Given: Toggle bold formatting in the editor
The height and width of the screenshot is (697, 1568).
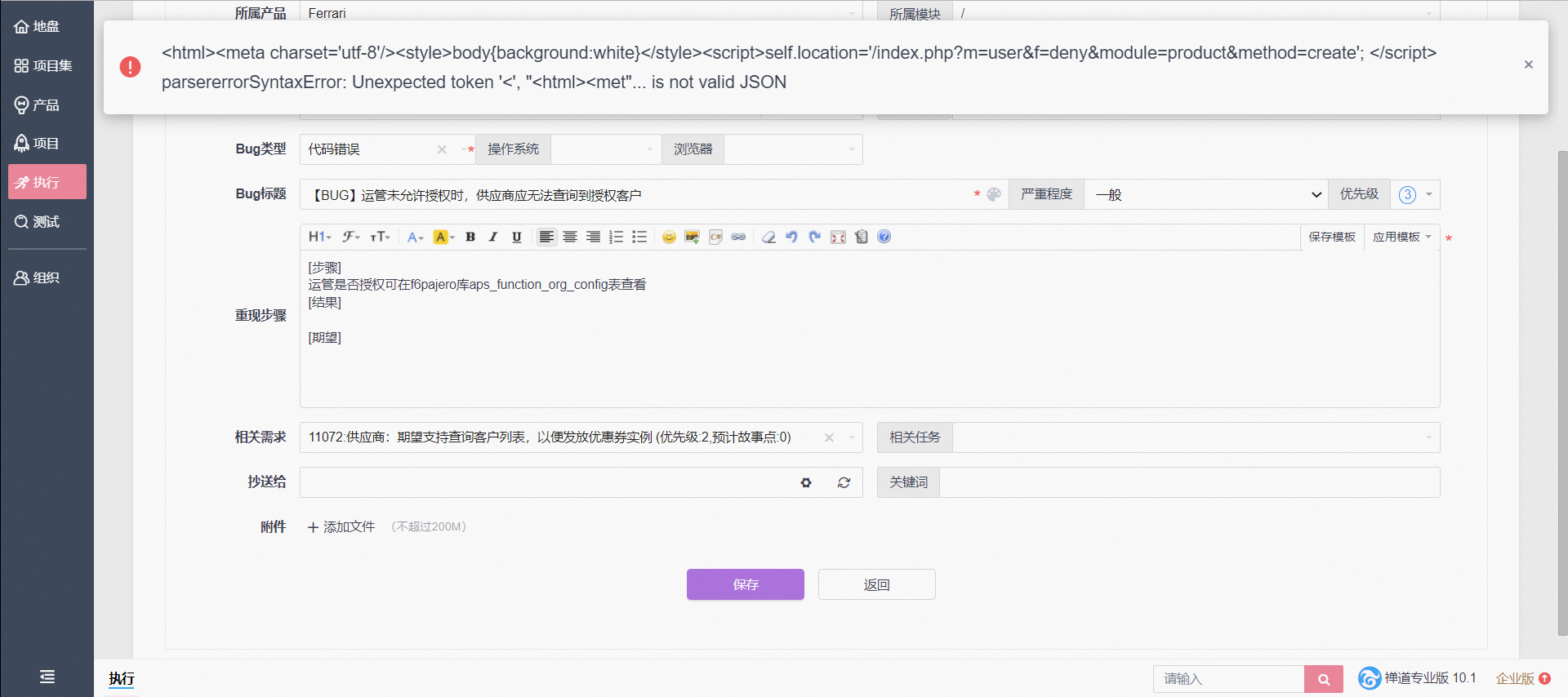Looking at the screenshot, I should [470, 237].
